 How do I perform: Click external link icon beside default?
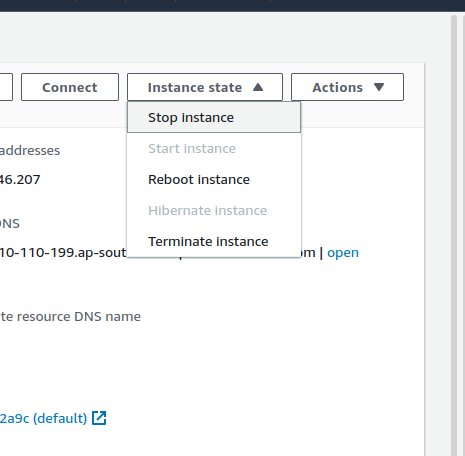click(99, 418)
